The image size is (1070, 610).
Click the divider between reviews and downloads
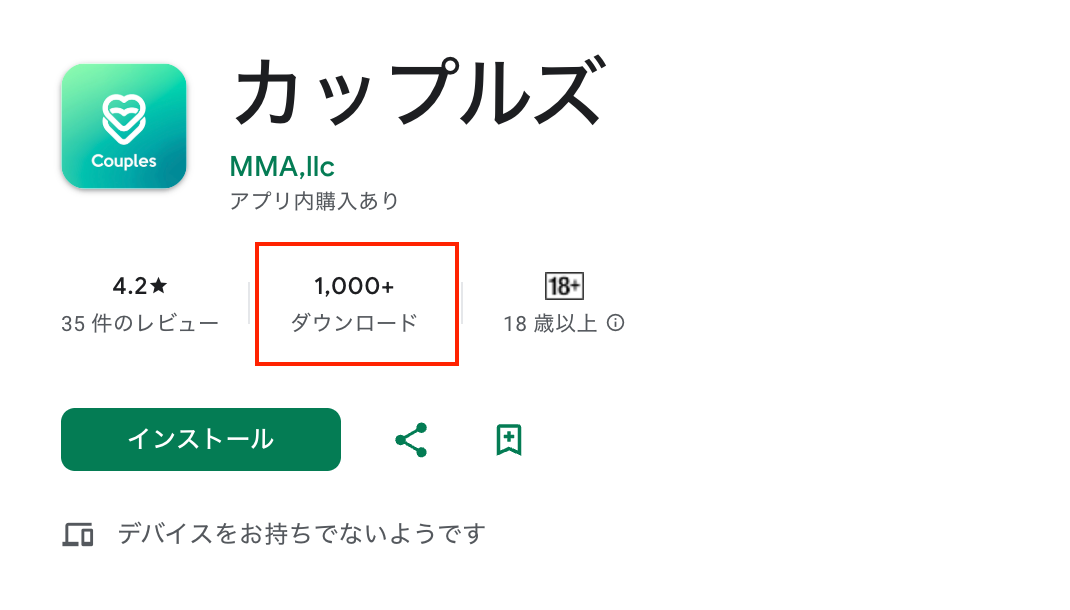[249, 303]
